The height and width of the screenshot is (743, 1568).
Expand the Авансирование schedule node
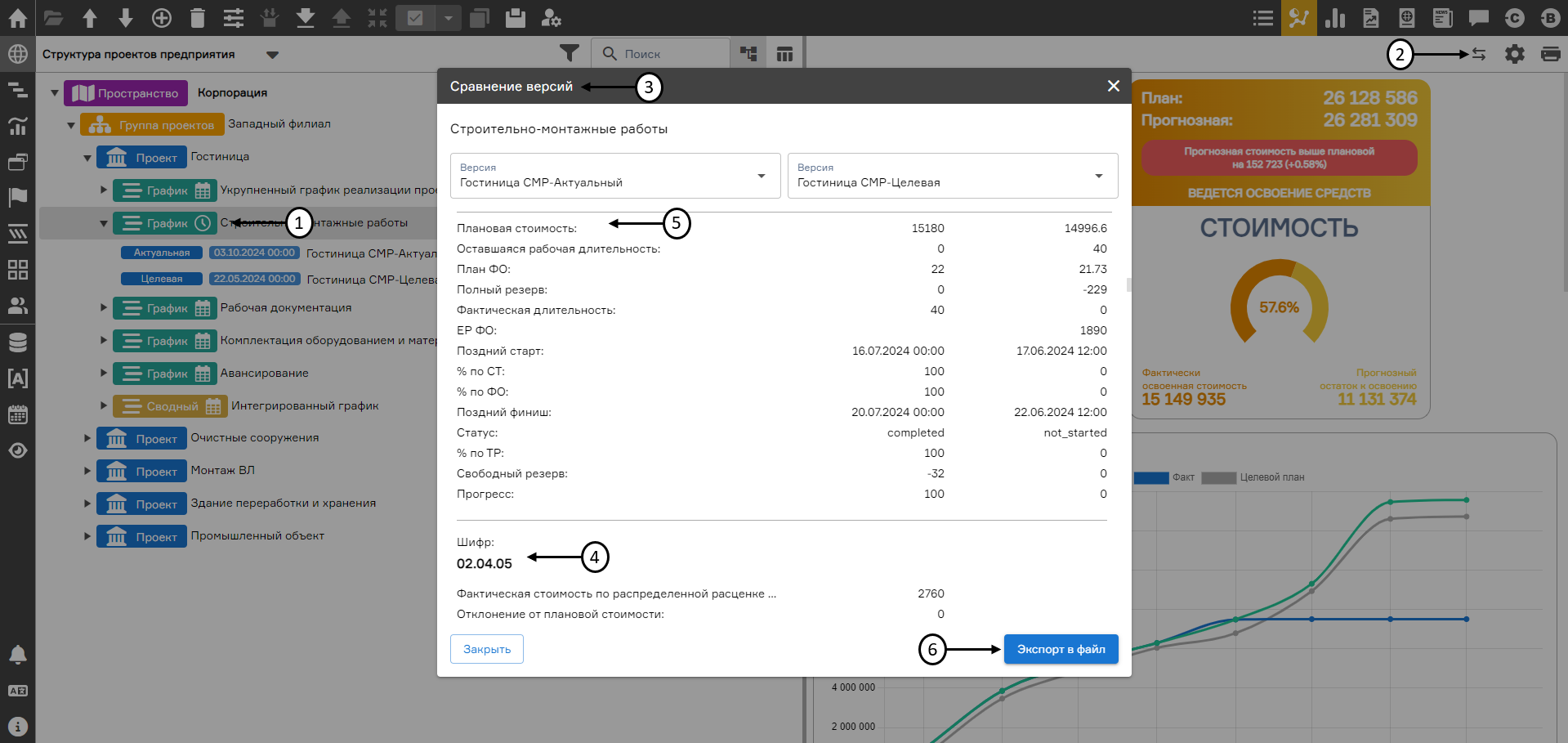tap(104, 373)
